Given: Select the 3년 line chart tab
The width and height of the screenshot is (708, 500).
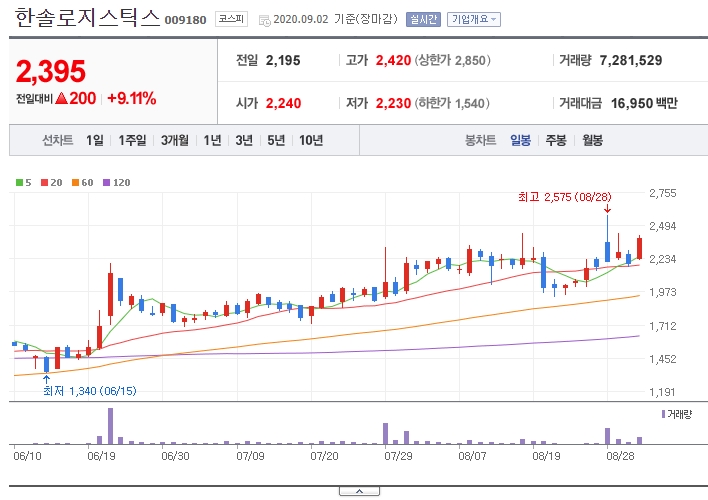Looking at the screenshot, I should tap(244, 140).
